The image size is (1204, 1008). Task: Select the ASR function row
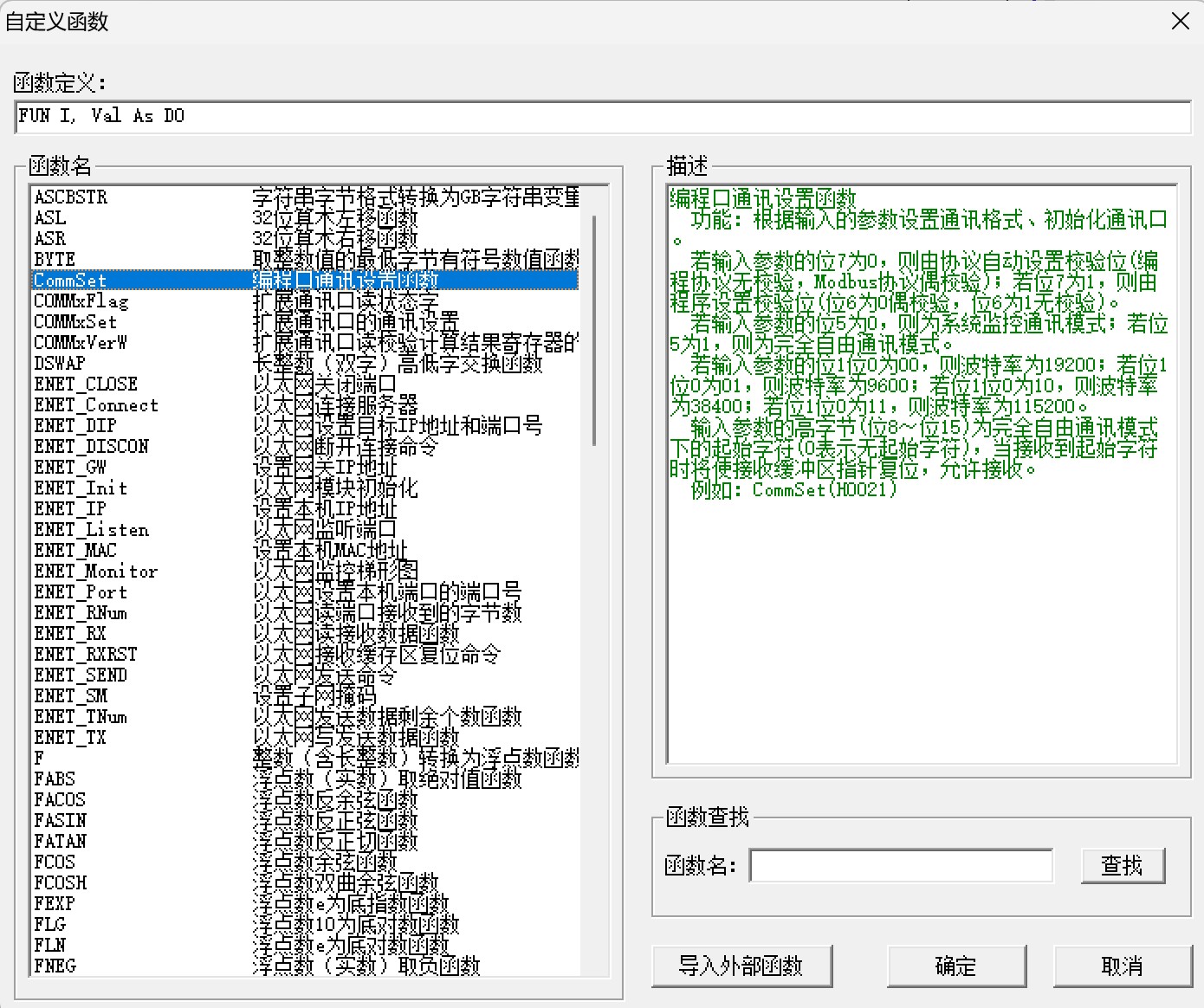click(306, 239)
